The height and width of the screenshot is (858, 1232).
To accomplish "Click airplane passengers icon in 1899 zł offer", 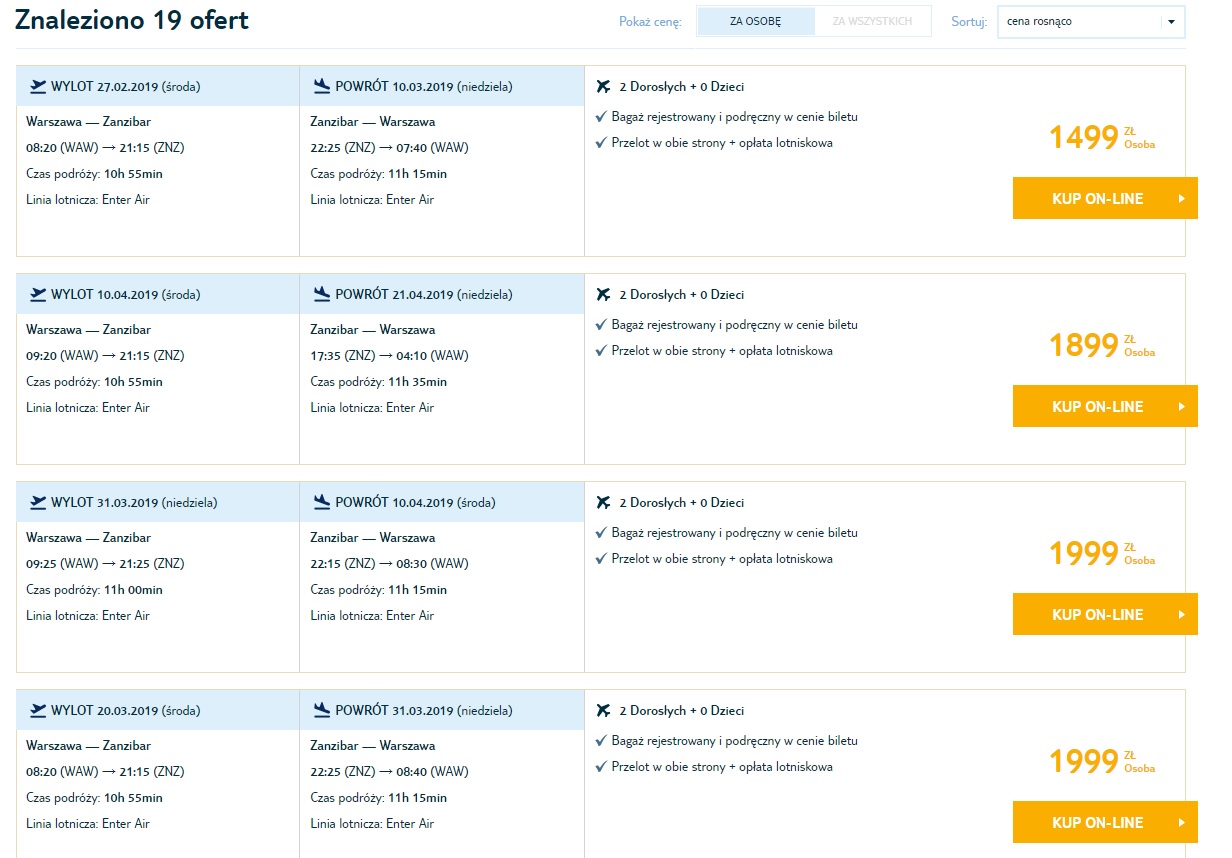I will pyautogui.click(x=602, y=294).
